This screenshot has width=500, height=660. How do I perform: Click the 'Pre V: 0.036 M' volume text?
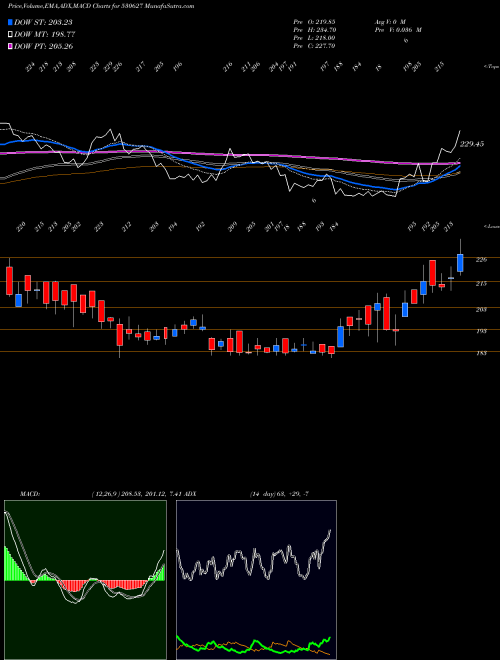[x=398, y=30]
